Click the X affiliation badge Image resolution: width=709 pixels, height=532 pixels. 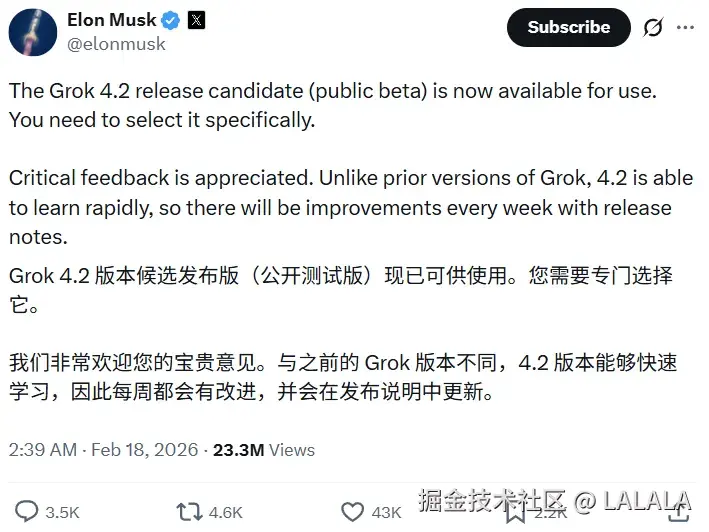pos(196,20)
